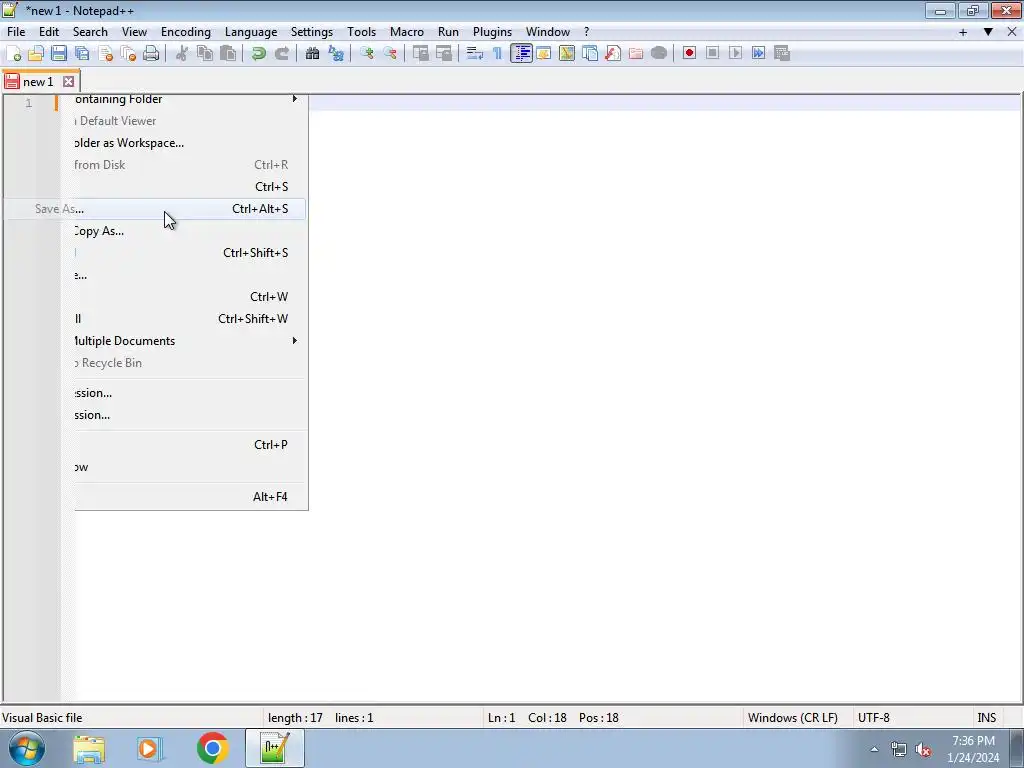Viewport: 1024px width, 768px height.
Task: Open the Search menu
Action: [x=90, y=32]
